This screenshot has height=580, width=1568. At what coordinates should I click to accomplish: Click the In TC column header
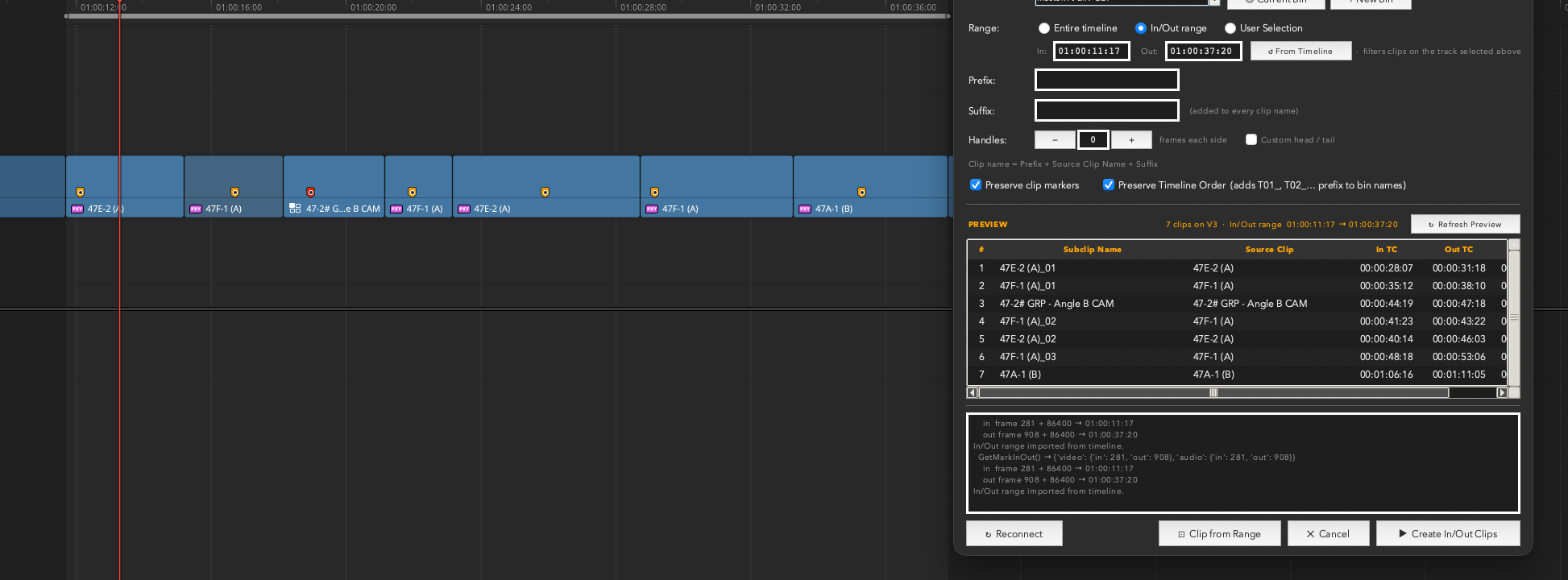1386,250
